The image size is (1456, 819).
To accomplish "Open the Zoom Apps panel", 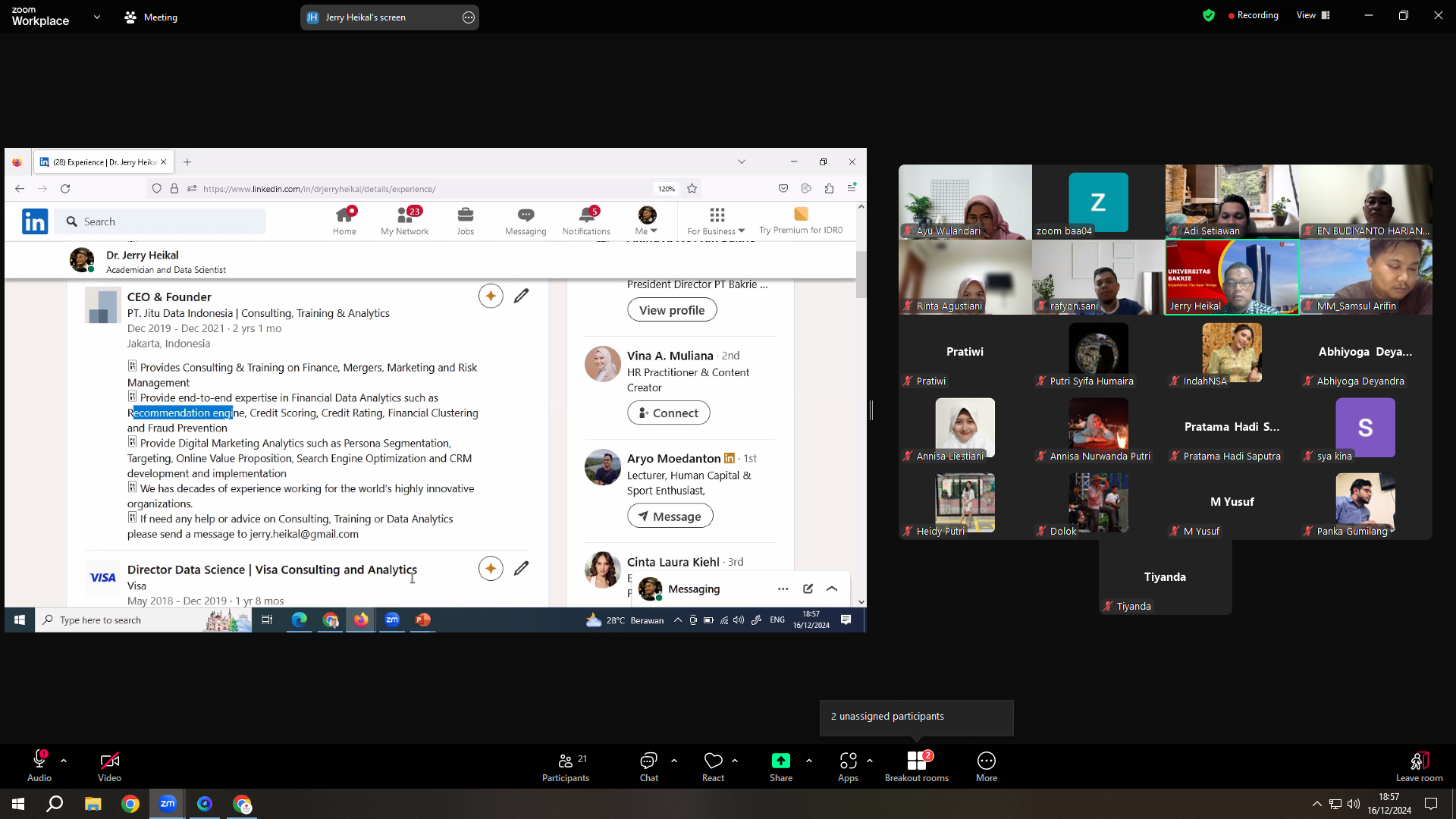I will click(x=848, y=766).
